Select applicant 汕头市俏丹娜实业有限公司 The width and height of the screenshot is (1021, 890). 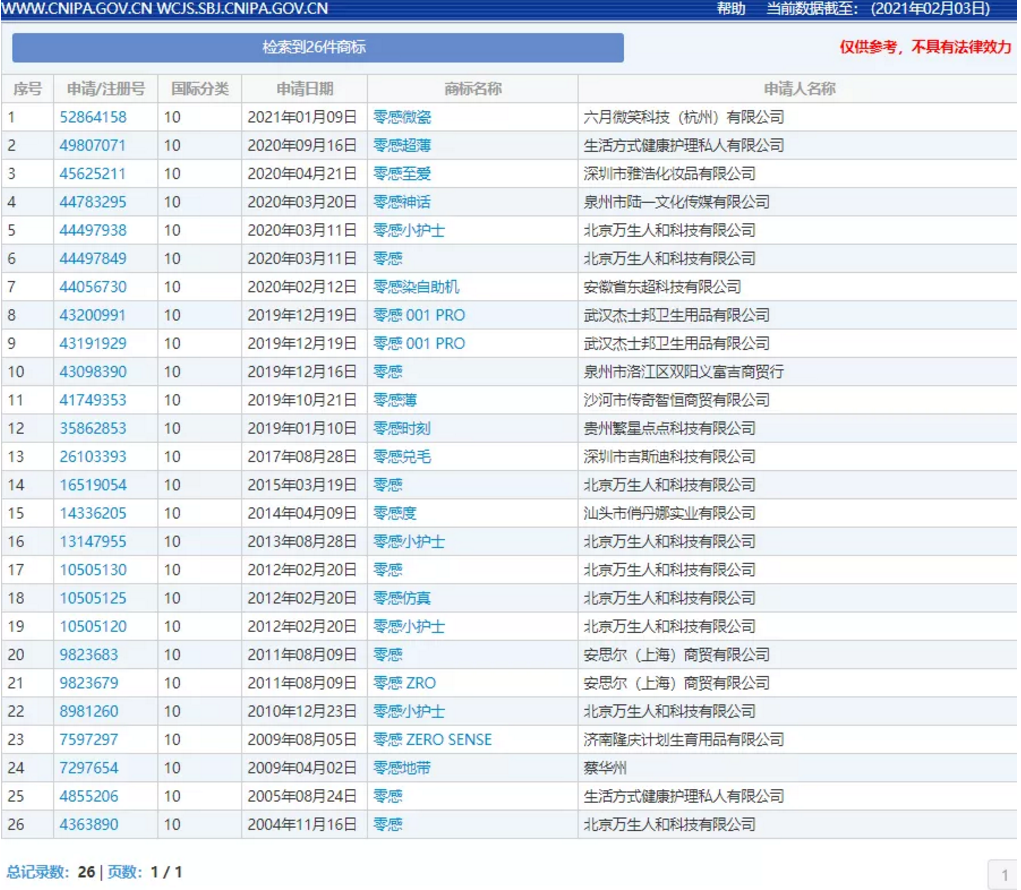669,514
